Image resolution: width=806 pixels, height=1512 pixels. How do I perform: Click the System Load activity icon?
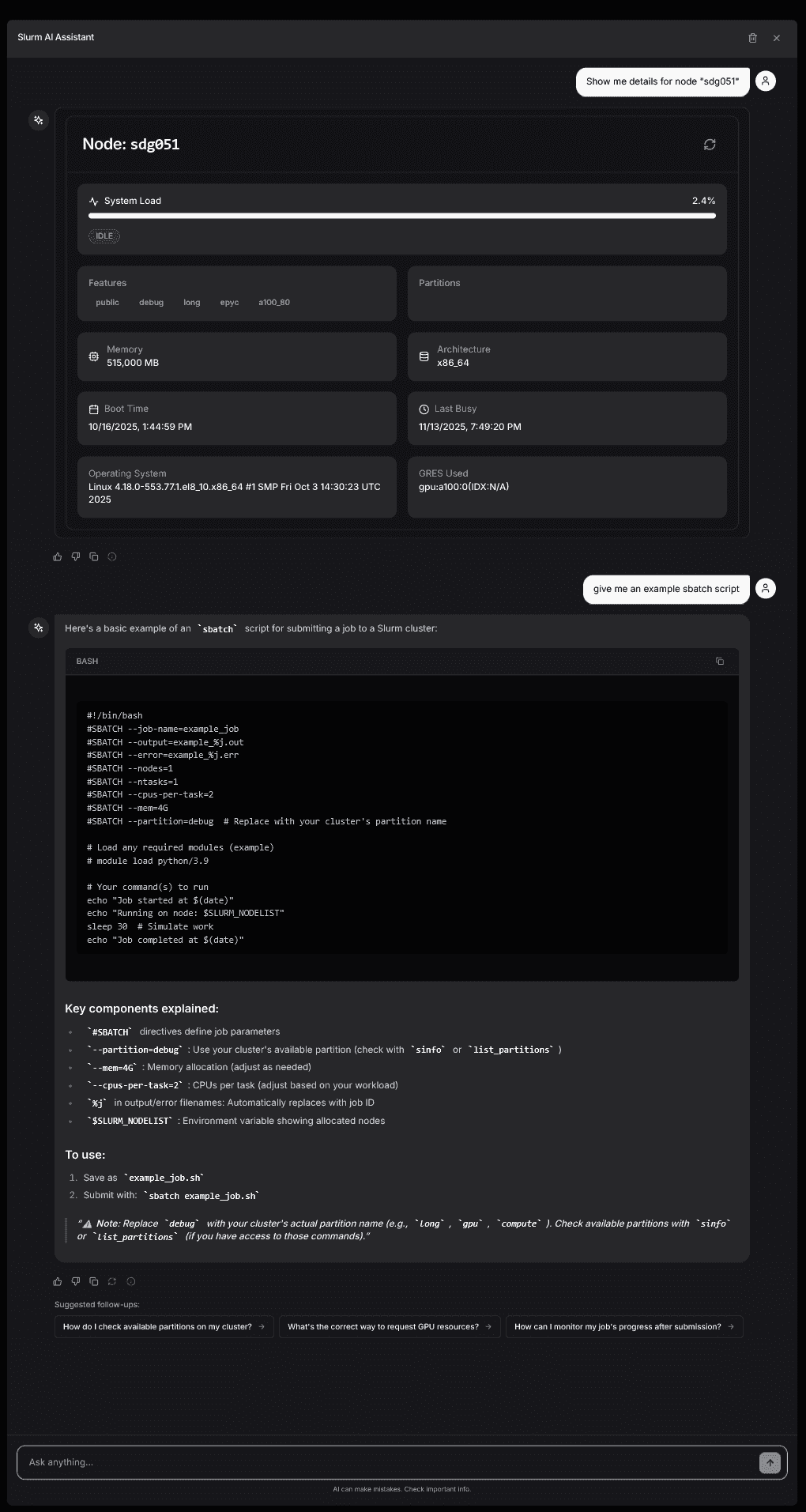94,202
